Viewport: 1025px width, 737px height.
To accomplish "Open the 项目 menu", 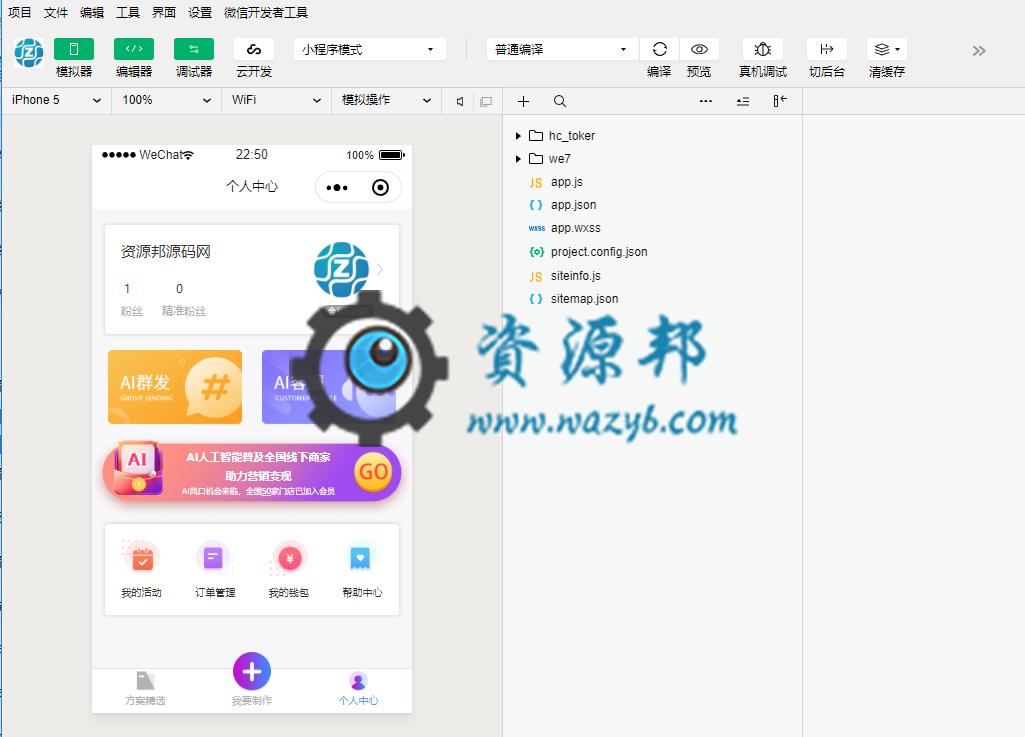I will (20, 12).
